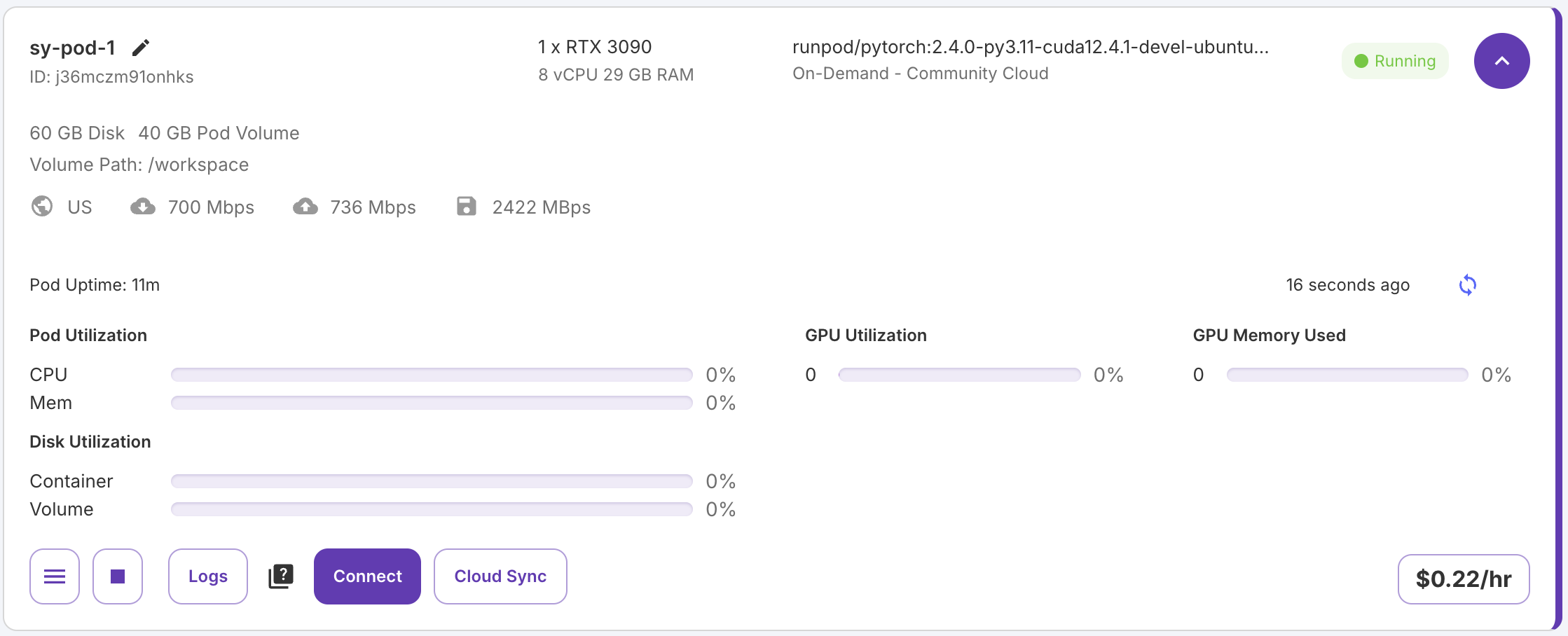This screenshot has width=1568, height=636.
Task: Click the pencil icon to rename sy-pod-1
Action: click(141, 48)
